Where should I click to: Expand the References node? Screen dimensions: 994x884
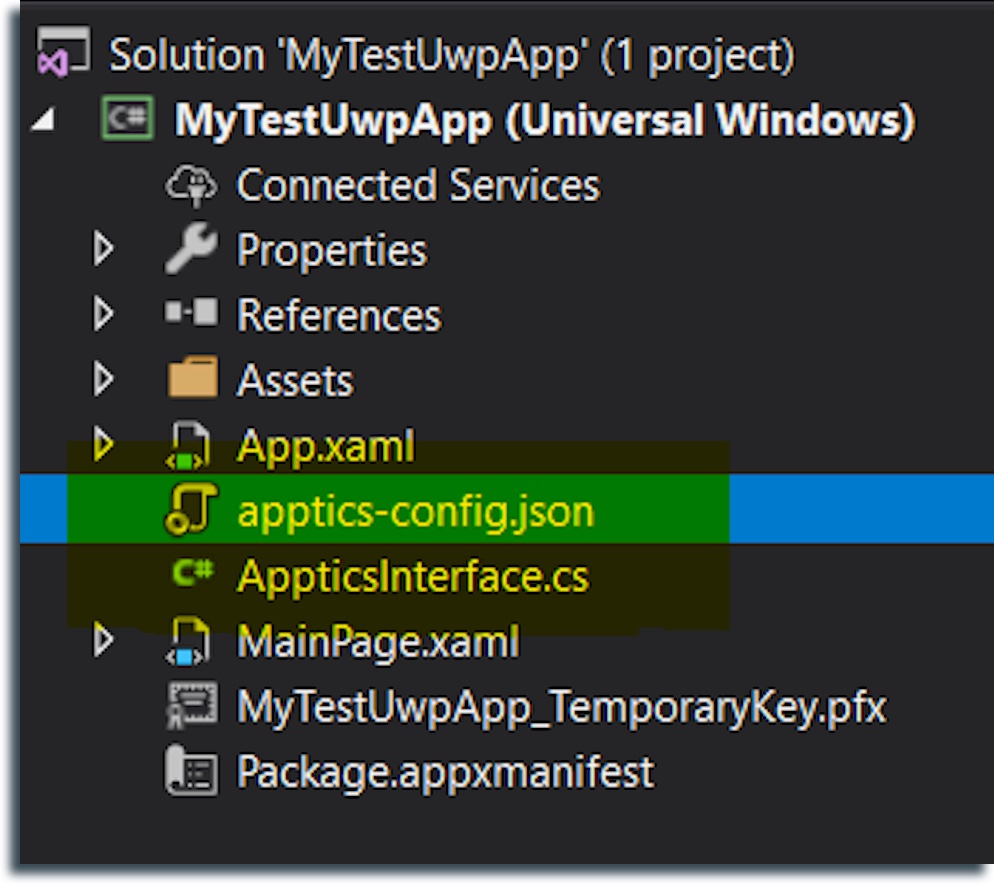[x=103, y=315]
